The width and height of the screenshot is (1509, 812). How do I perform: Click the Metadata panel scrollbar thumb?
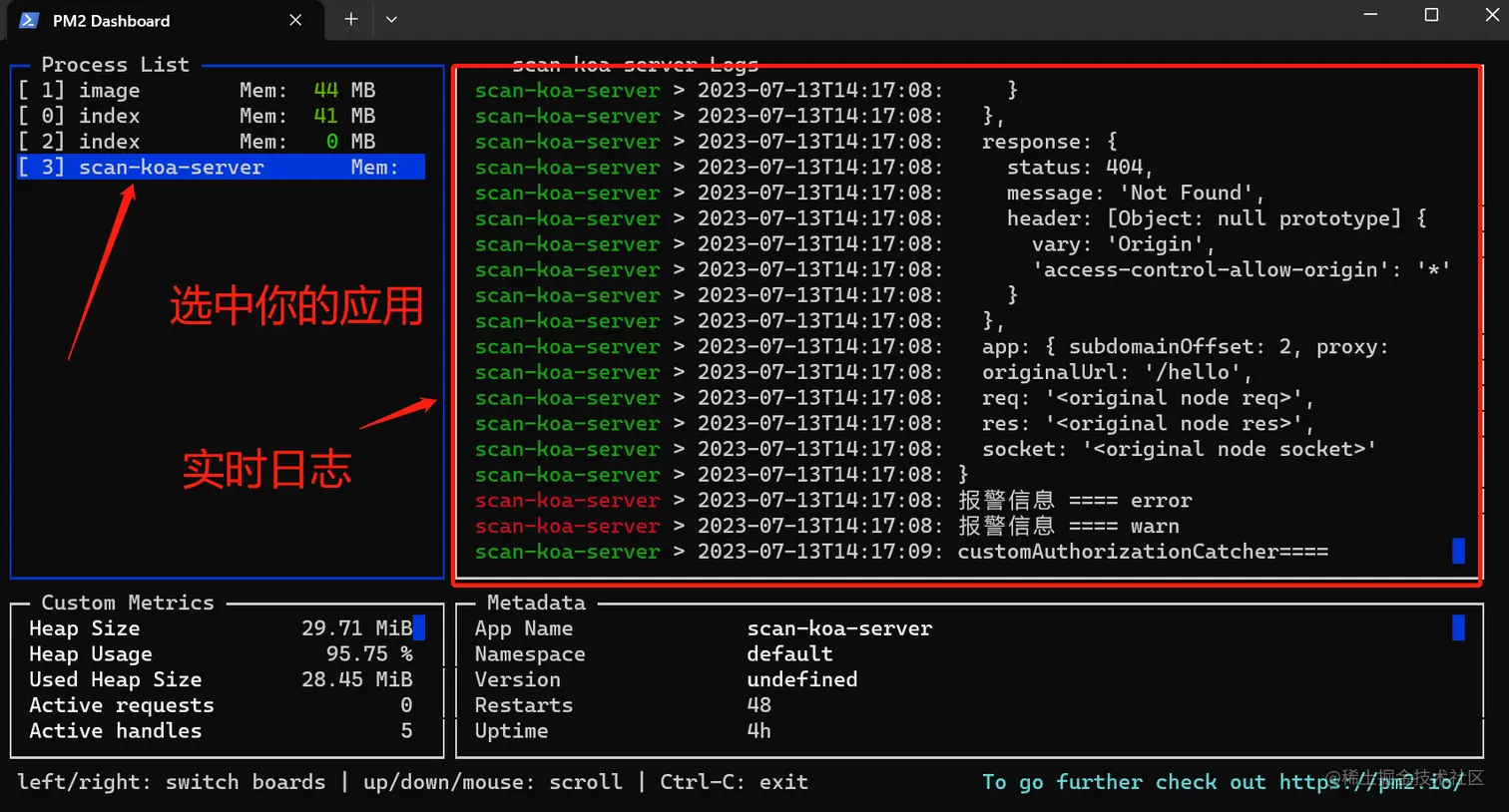(1458, 628)
